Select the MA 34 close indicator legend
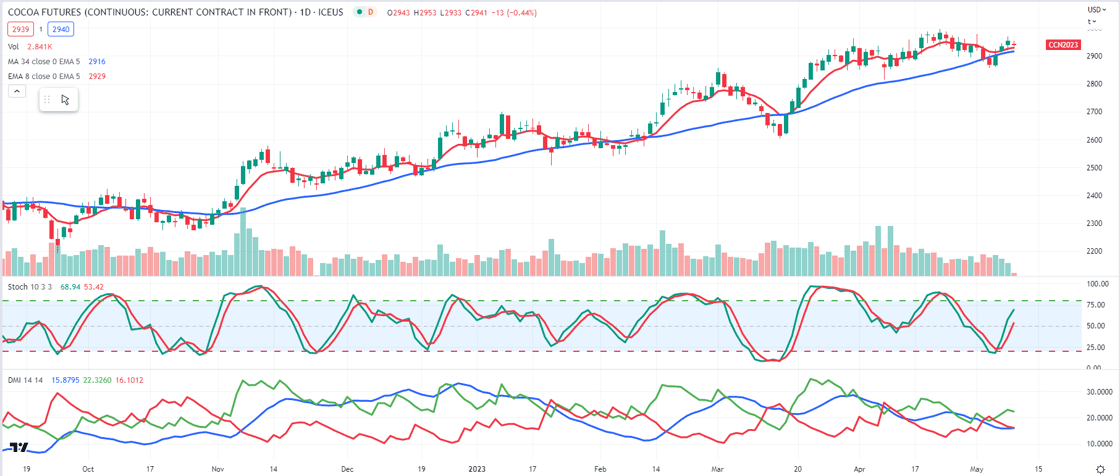Viewport: 1120px width, 476px height. [46, 61]
